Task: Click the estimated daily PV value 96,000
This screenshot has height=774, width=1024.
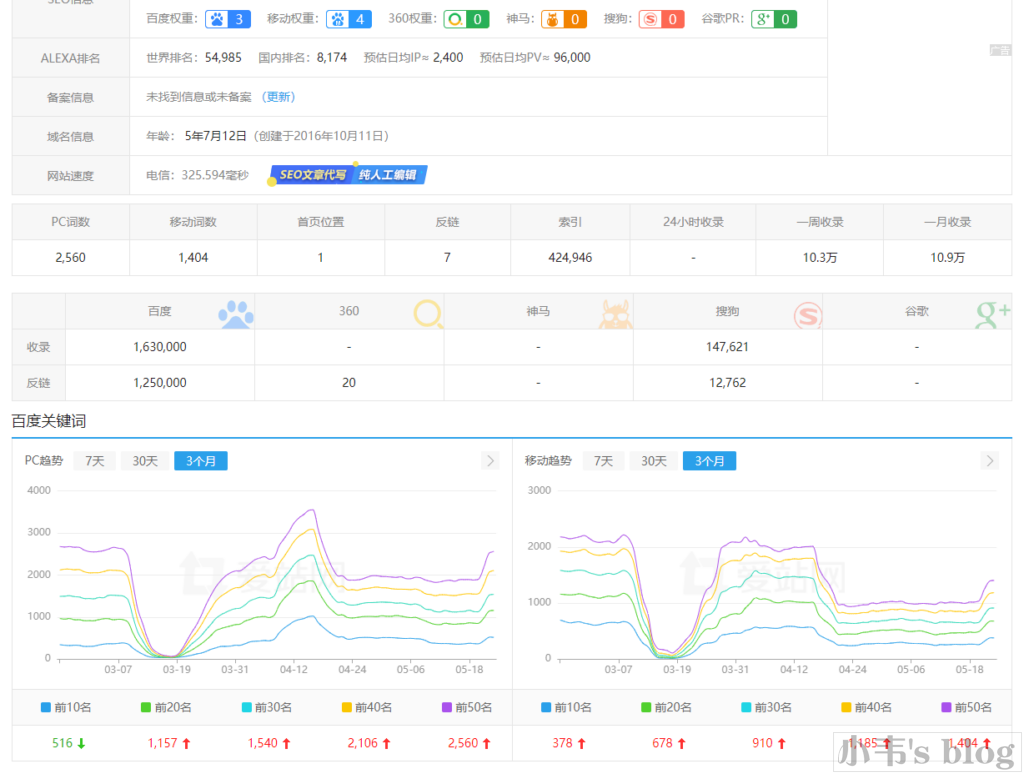Action: pos(572,57)
